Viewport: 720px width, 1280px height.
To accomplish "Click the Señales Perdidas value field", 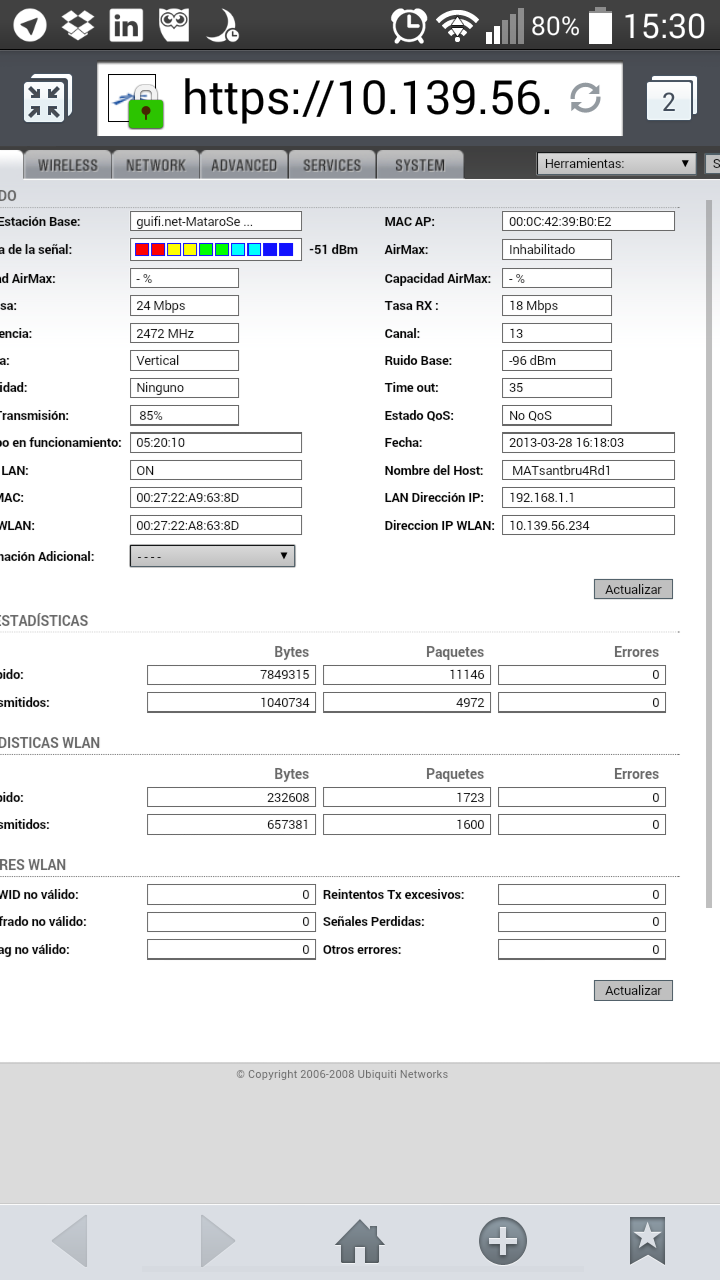I will pyautogui.click(x=582, y=922).
